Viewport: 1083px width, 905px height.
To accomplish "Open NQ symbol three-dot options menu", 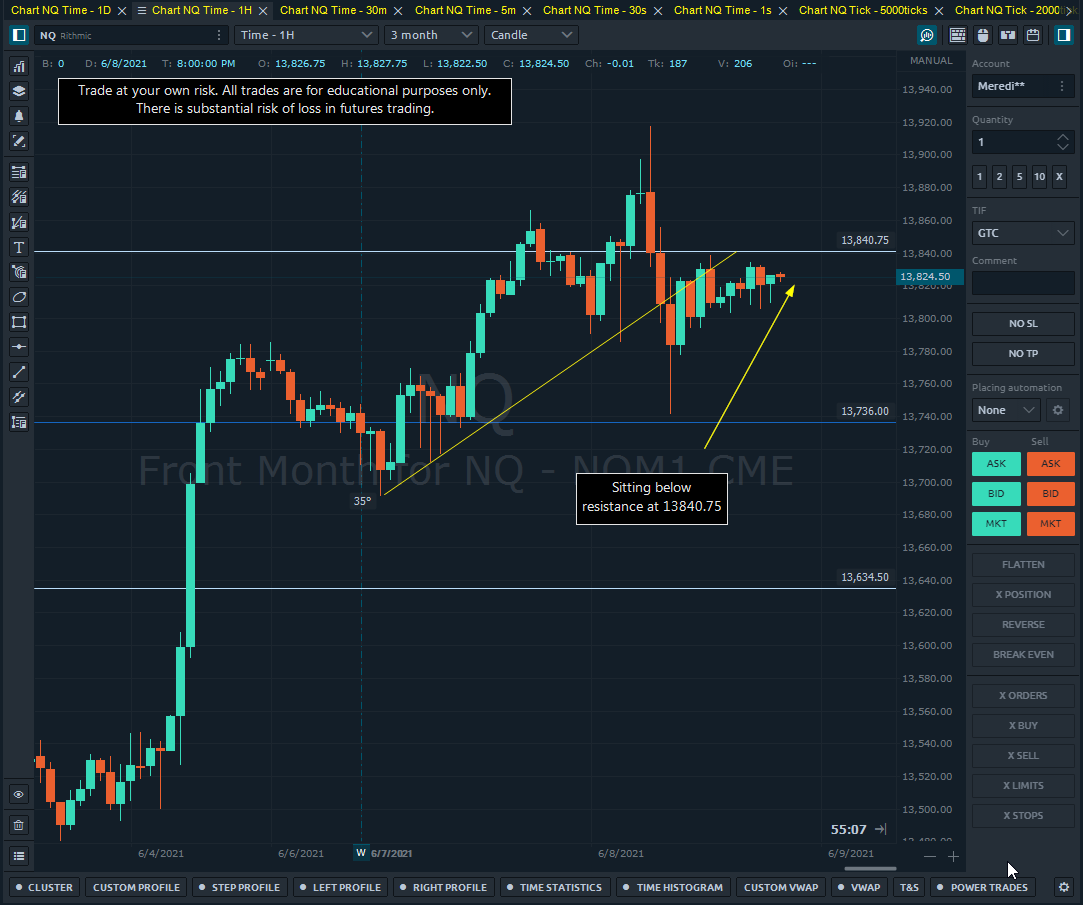I will click(x=219, y=35).
